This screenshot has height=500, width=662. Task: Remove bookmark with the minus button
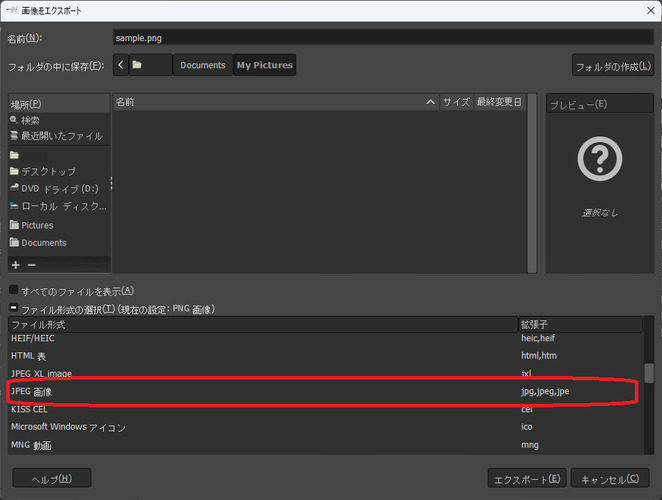[32, 265]
